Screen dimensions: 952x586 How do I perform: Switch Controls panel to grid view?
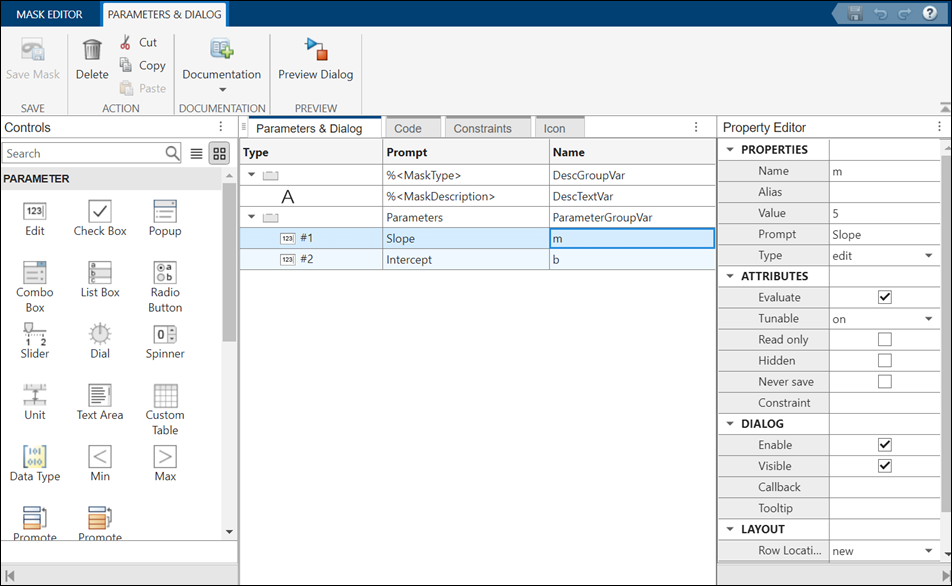click(219, 154)
